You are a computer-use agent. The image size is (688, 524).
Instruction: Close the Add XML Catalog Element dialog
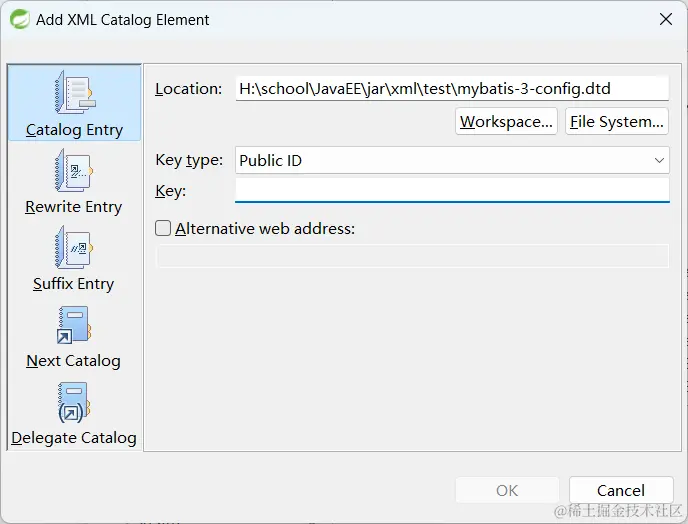point(665,19)
